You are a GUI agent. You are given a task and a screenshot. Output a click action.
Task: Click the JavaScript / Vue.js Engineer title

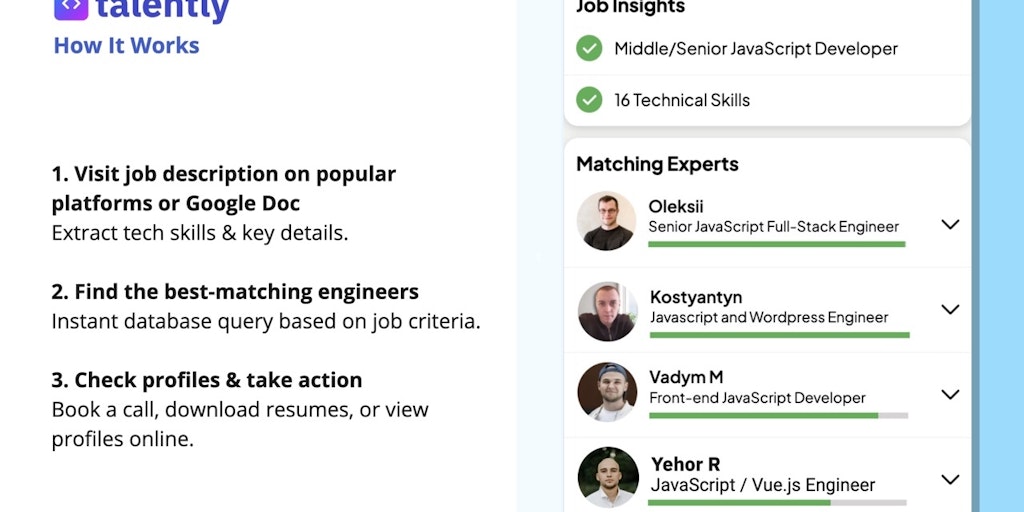[x=763, y=485]
